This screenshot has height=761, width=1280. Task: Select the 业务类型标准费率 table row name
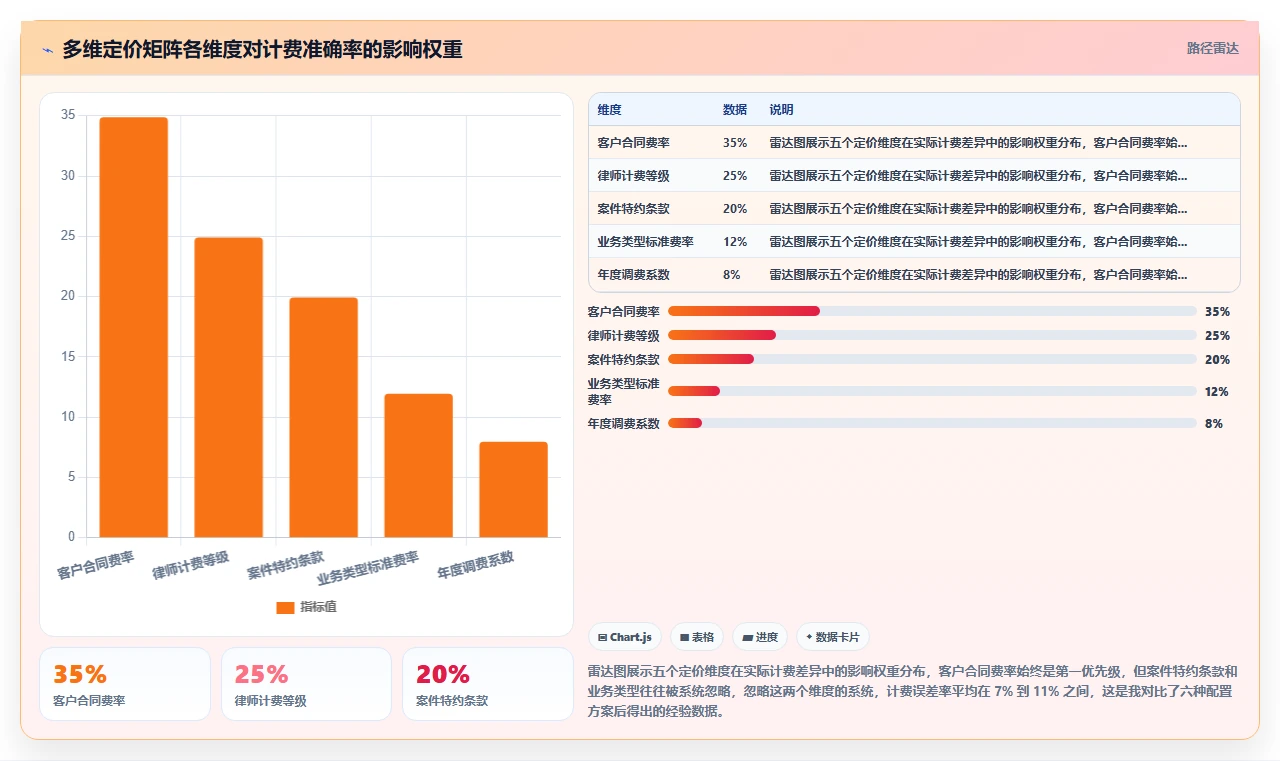point(646,242)
